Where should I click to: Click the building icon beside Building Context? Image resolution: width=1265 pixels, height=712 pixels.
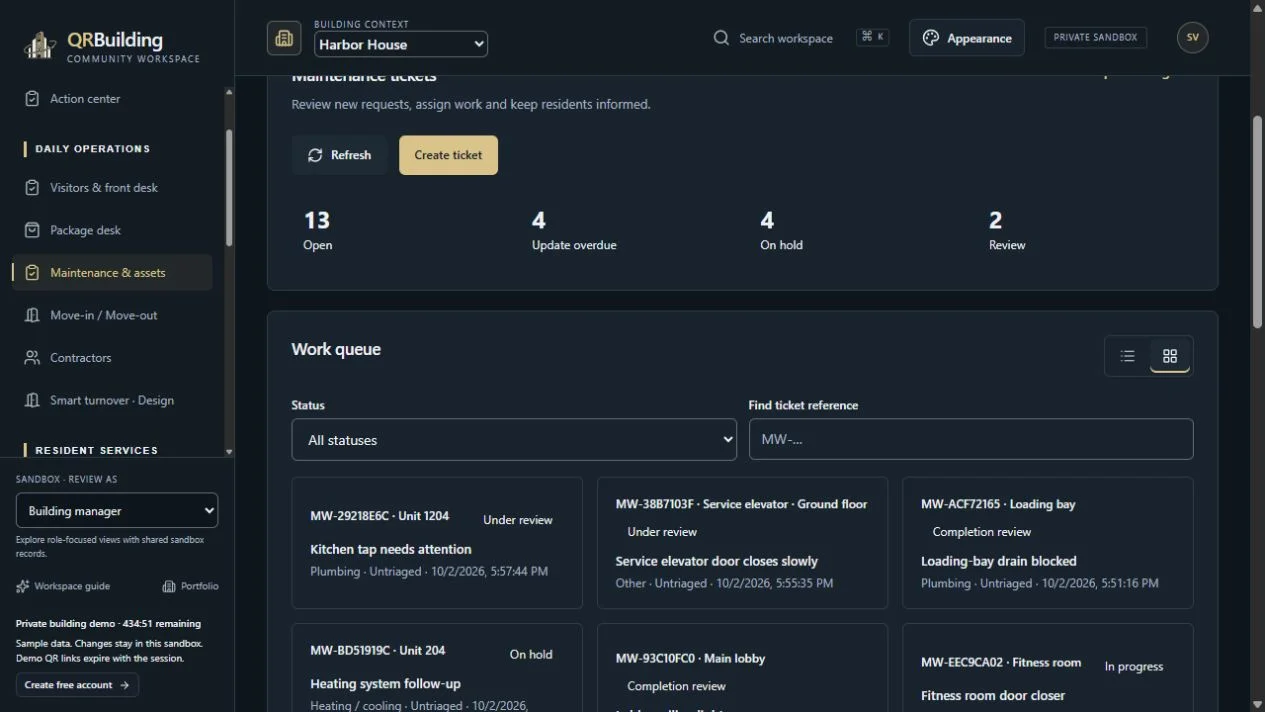coord(284,38)
